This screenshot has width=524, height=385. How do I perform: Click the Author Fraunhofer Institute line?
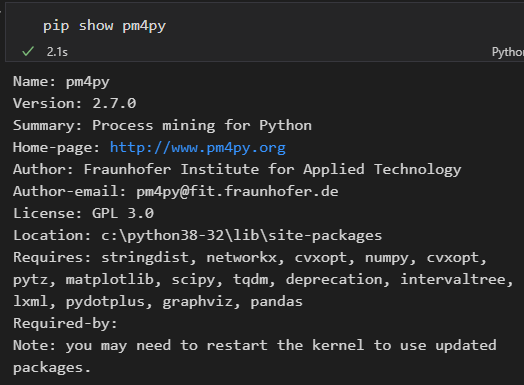[x=237, y=169]
